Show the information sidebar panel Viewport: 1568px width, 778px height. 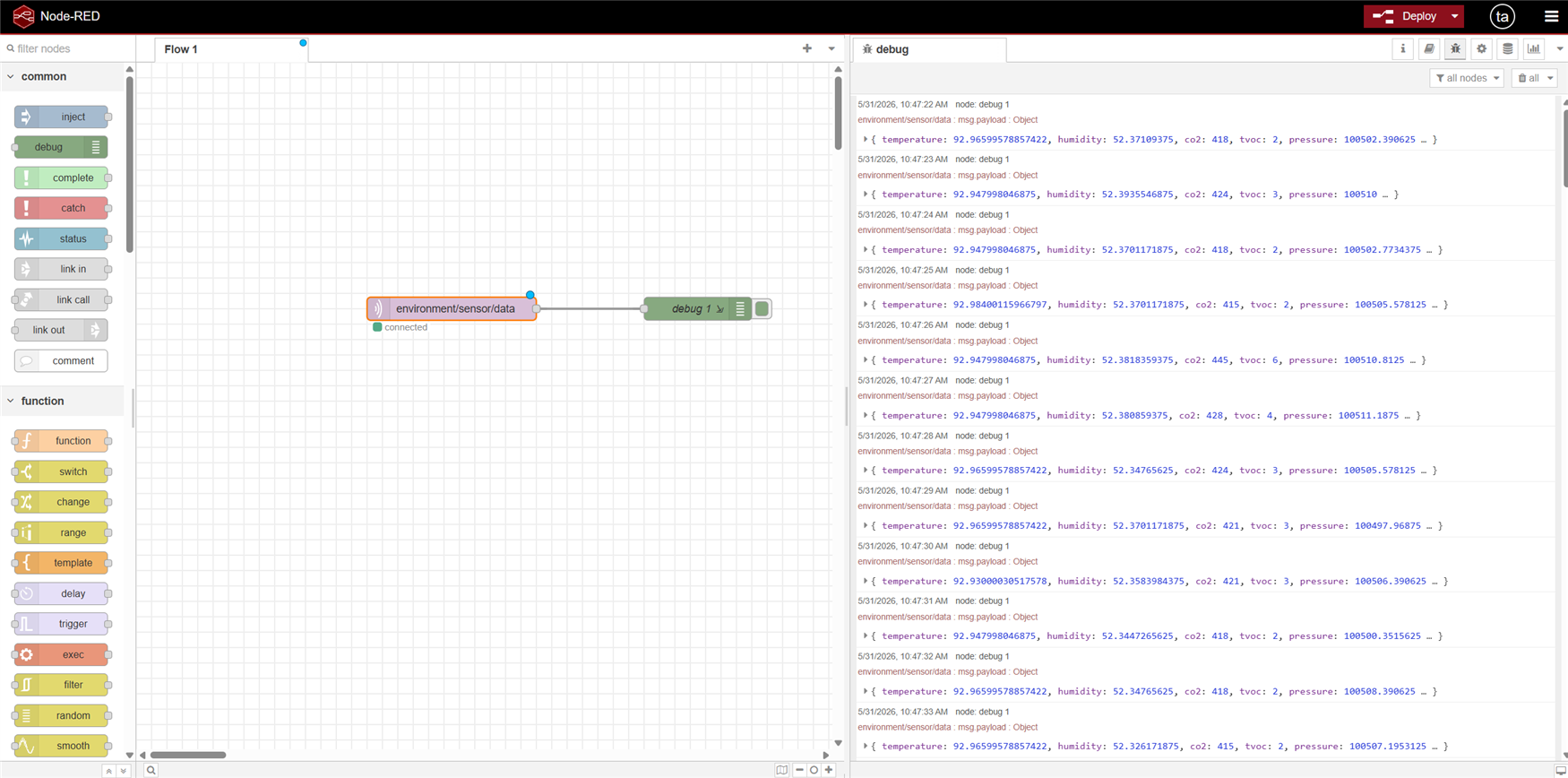[x=1403, y=49]
